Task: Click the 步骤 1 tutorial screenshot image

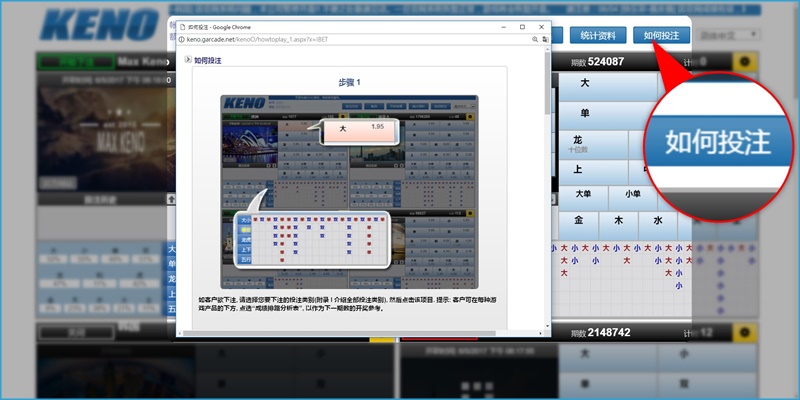Action: [349, 192]
